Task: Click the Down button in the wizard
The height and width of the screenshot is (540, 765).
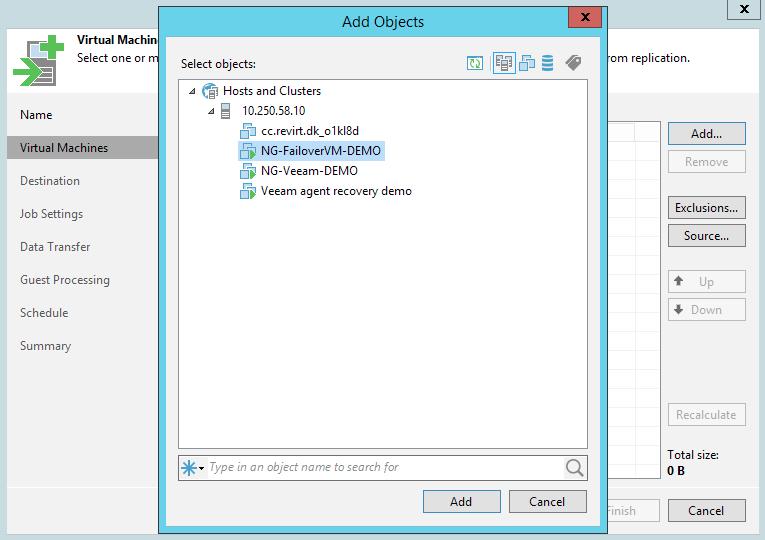Action: tap(706, 310)
